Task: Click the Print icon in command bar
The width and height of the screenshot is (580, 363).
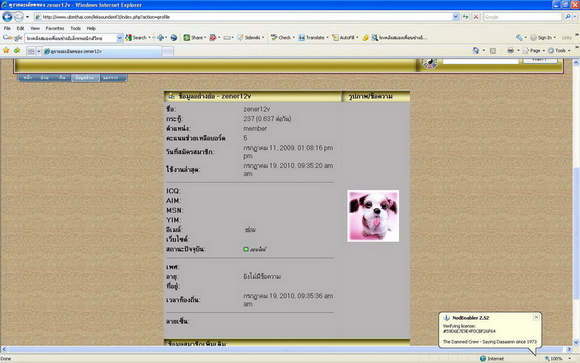Action: pos(510,51)
